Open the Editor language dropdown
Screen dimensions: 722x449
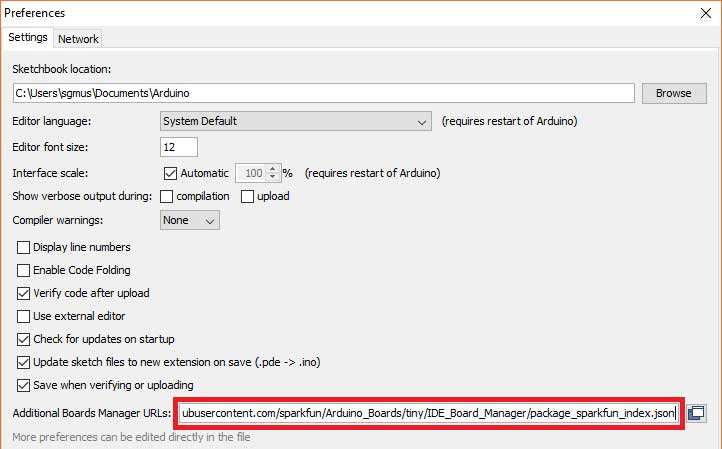[296, 121]
